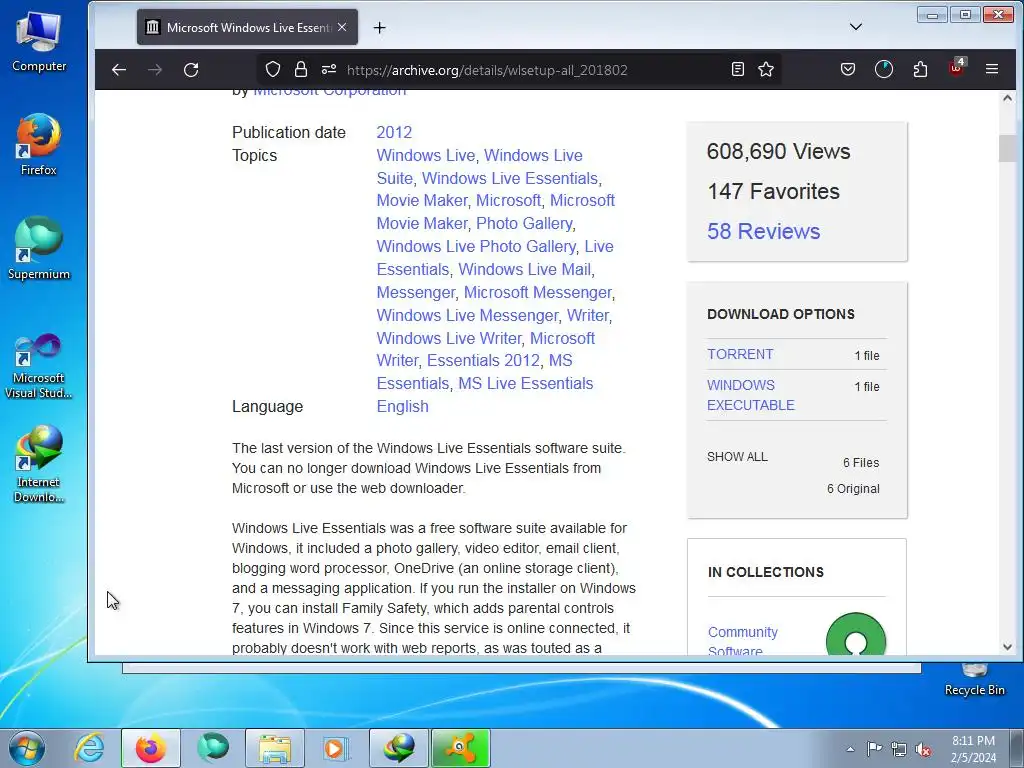Open the Internet Download Manager desktop shortcut
The image size is (1024, 768).
click(x=39, y=464)
